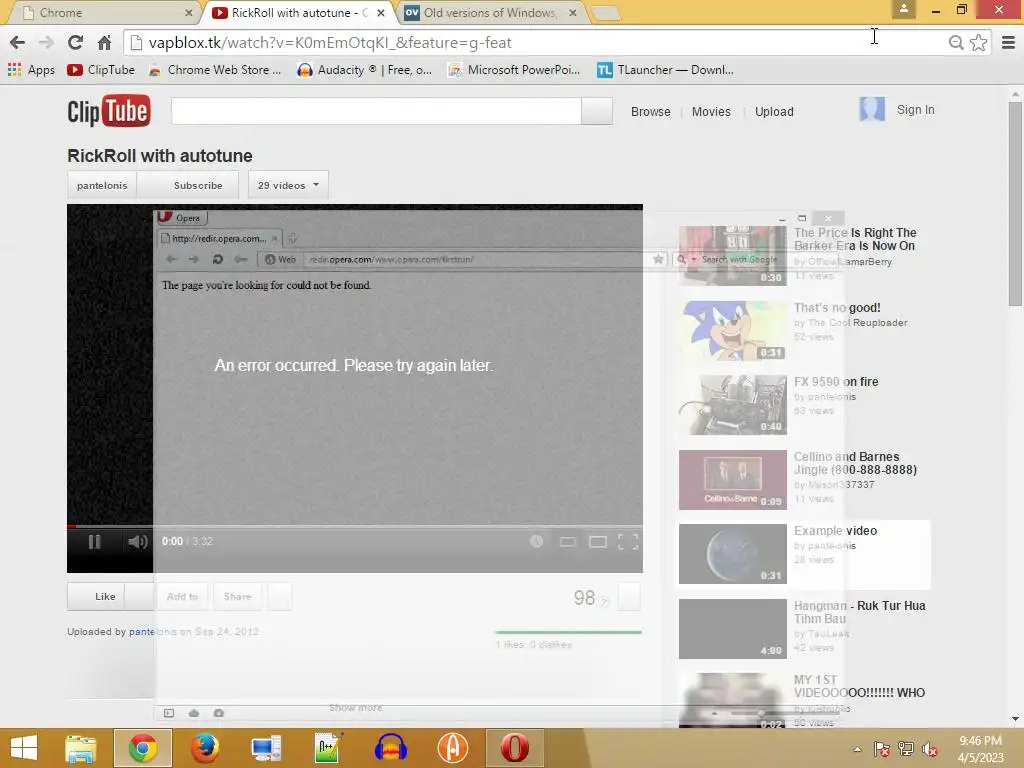Open Apps bookmark shortcut

[x=31, y=70]
